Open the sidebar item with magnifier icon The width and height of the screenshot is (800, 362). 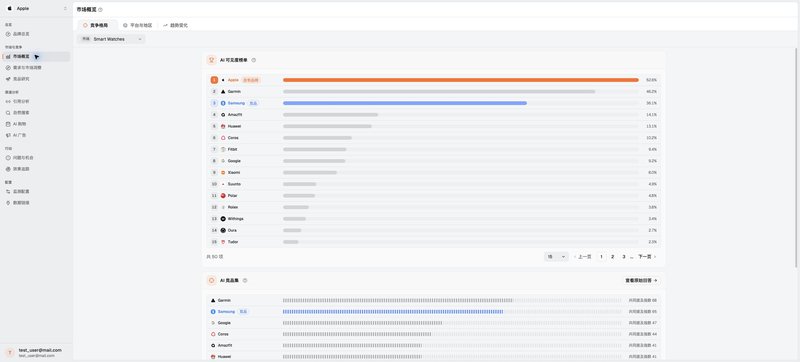(x=36, y=113)
